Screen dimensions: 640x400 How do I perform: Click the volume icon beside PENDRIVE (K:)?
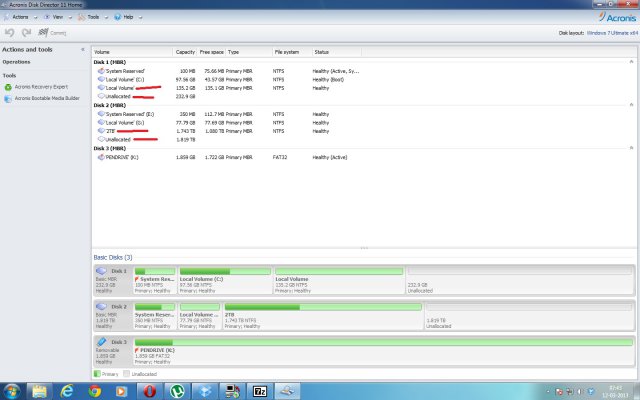[101, 157]
